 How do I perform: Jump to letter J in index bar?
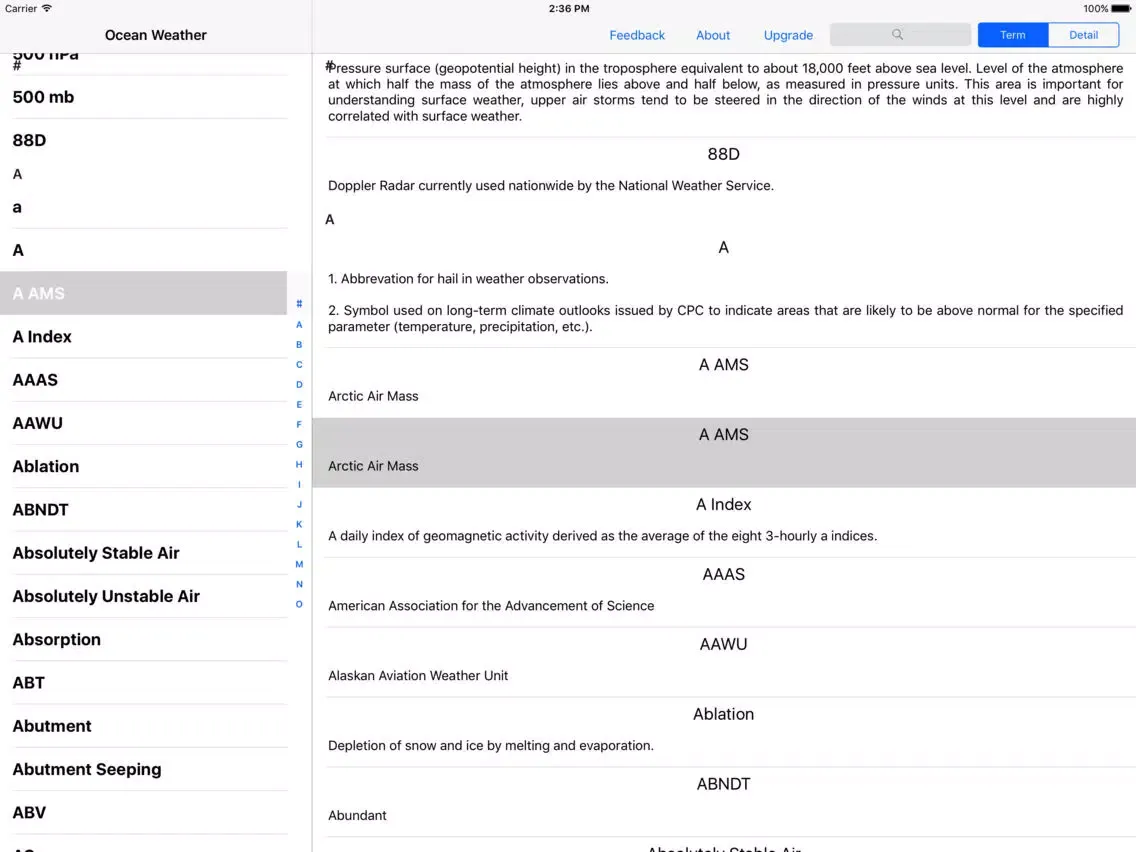[299, 504]
